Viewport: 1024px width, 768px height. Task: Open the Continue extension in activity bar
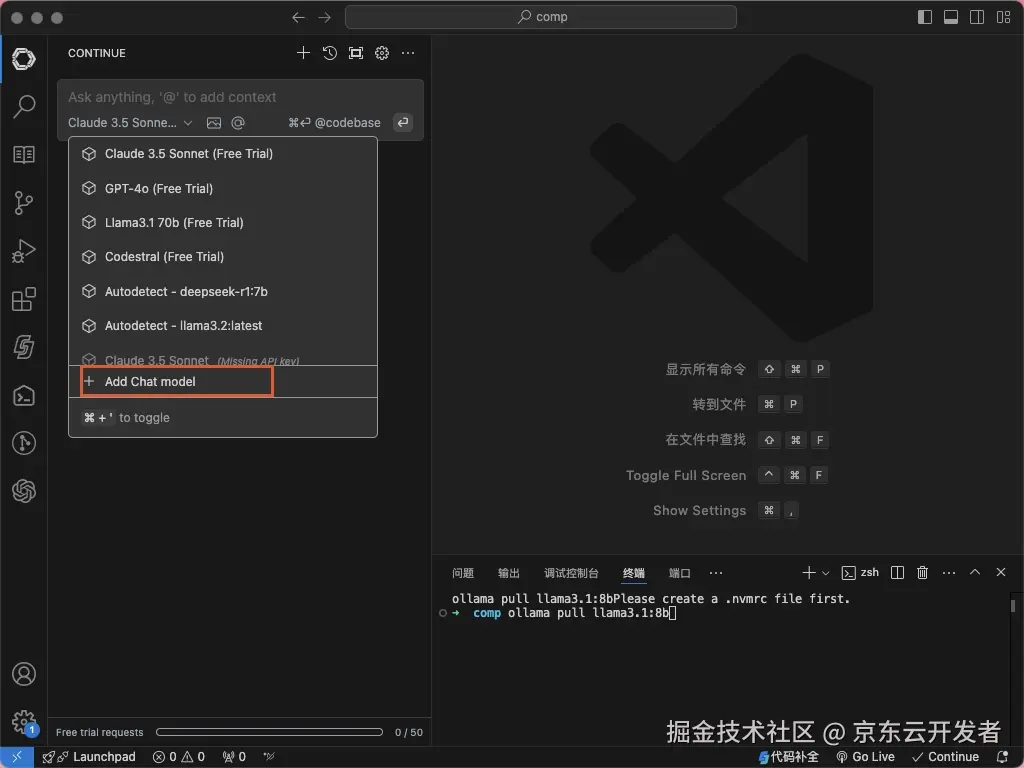(24, 59)
